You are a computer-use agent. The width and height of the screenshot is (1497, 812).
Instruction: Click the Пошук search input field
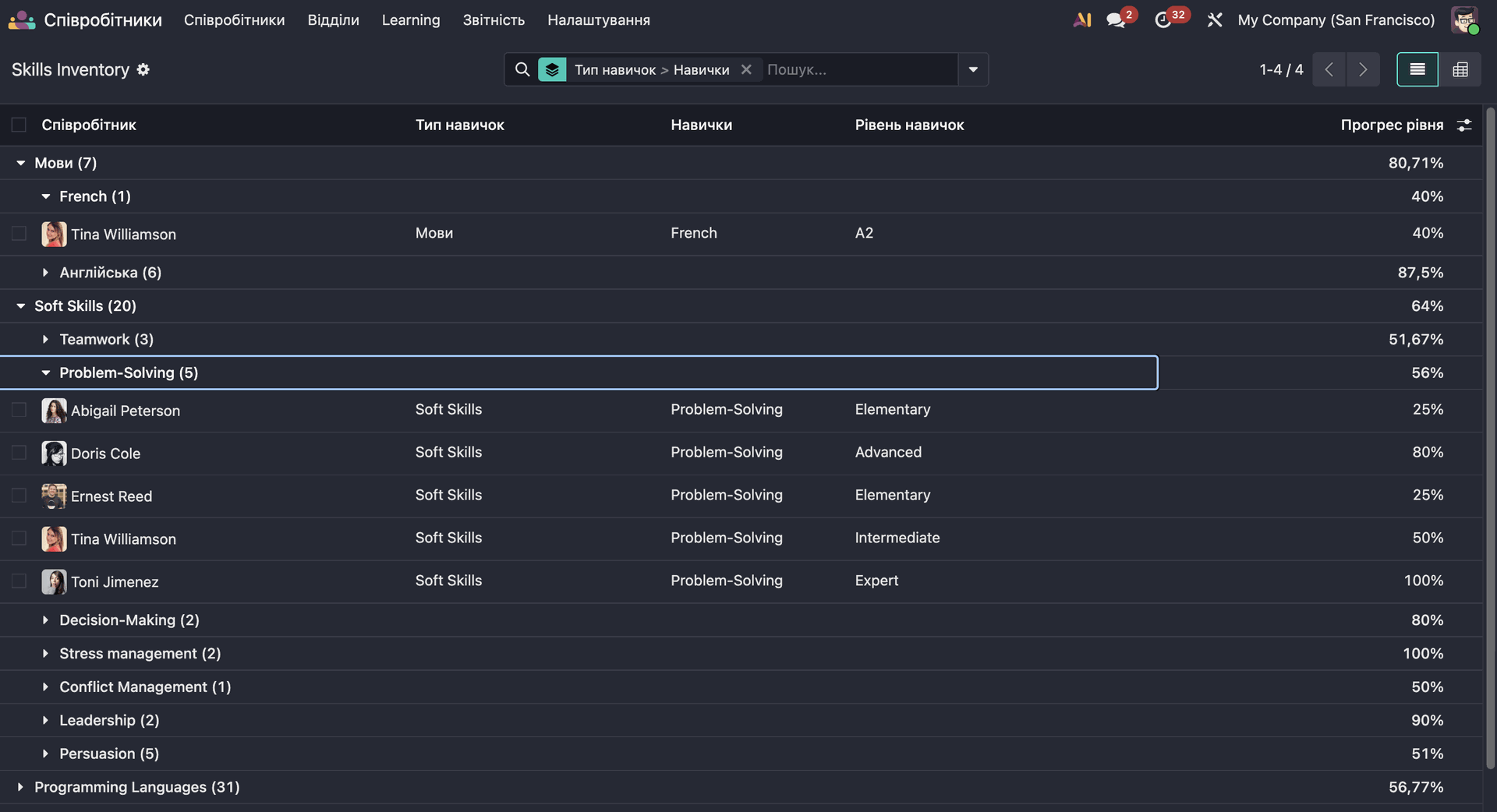858,69
